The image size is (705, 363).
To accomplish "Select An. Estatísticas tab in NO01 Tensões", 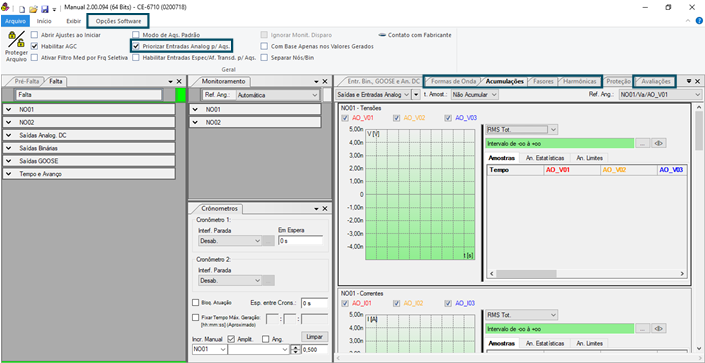I will [x=544, y=158].
